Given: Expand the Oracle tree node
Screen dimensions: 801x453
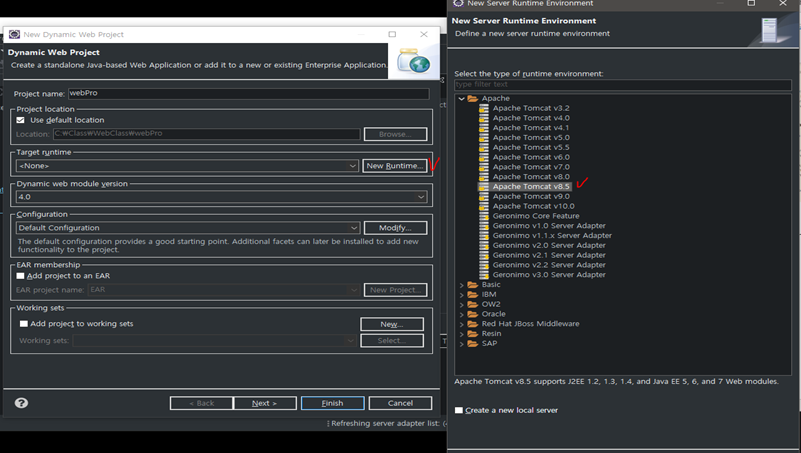Looking at the screenshot, I should (461, 314).
